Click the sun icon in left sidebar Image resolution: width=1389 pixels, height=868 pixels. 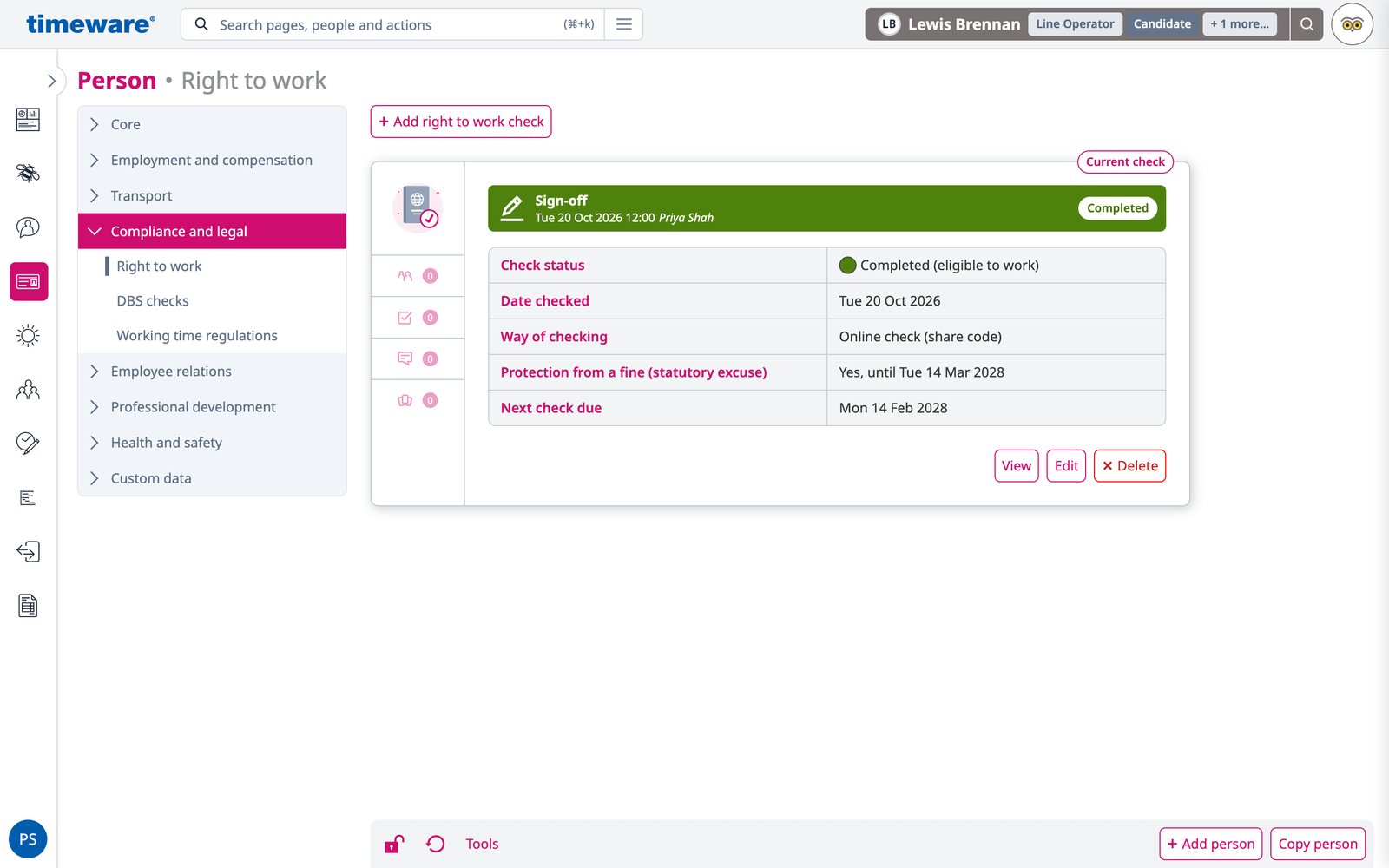(28, 336)
